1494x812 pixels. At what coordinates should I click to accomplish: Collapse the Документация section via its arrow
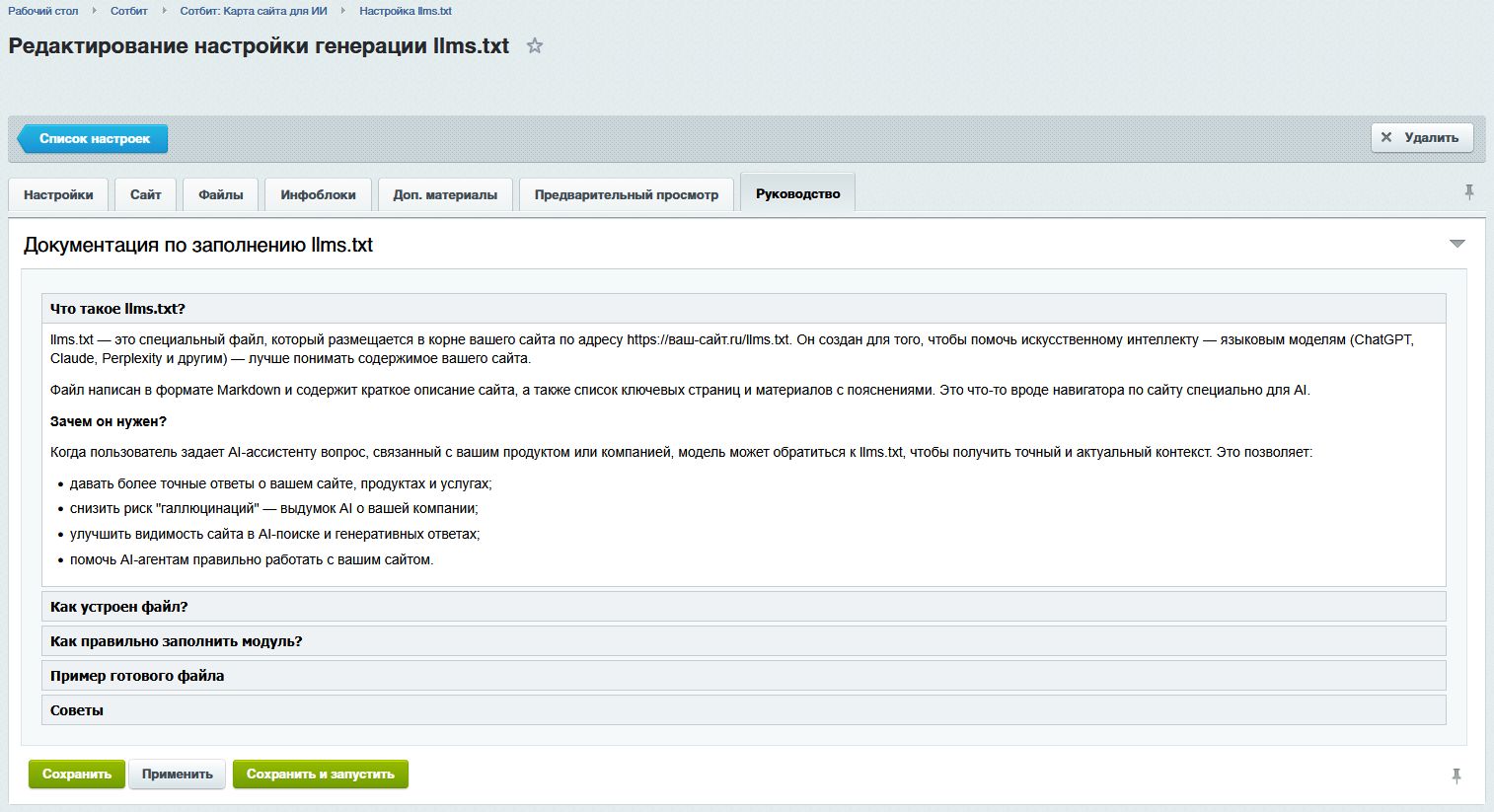(x=1455, y=241)
